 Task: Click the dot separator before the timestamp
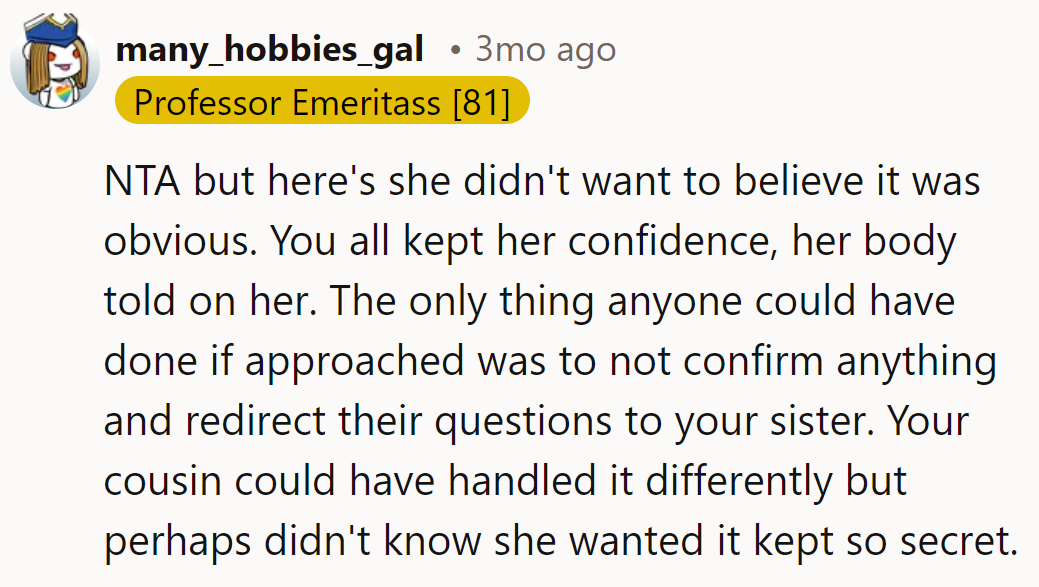[x=455, y=50]
